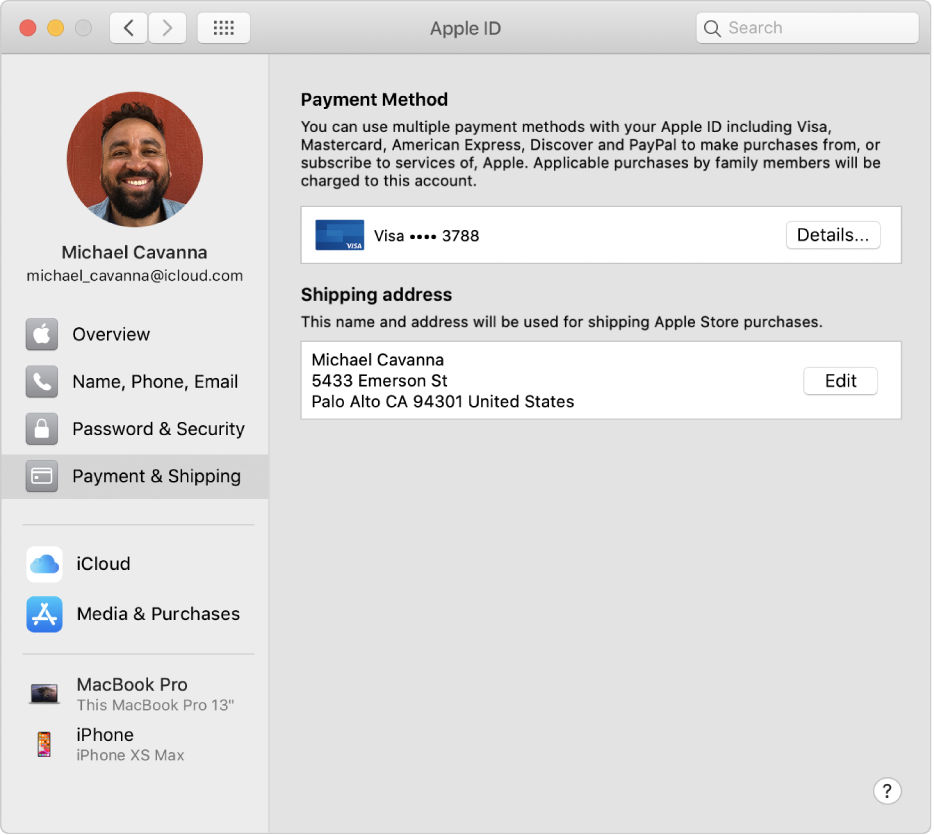Viewport: 934px width, 835px height.
Task: Click the Visa card image
Action: [x=340, y=235]
